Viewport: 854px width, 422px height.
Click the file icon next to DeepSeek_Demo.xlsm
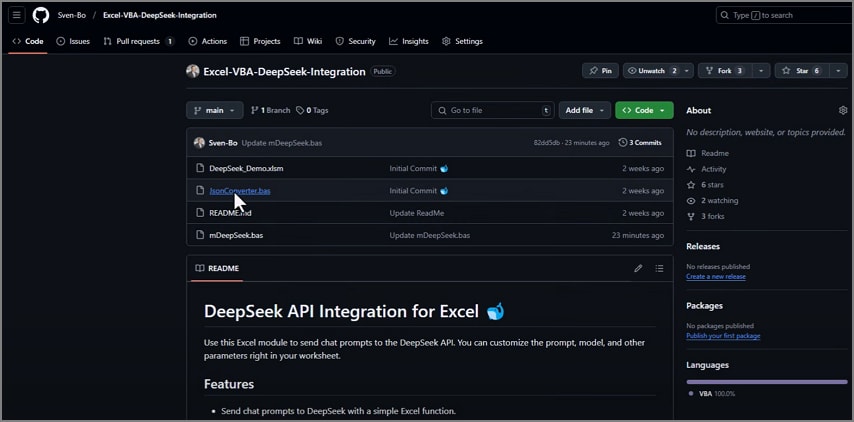200,168
